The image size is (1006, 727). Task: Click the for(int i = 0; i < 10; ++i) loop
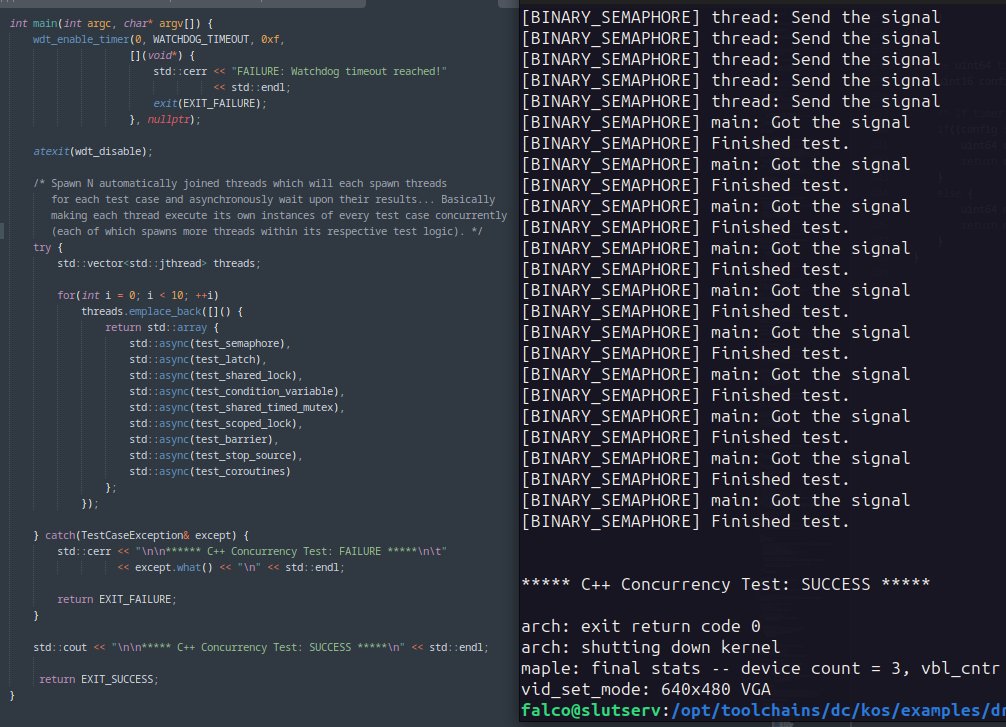(x=138, y=295)
